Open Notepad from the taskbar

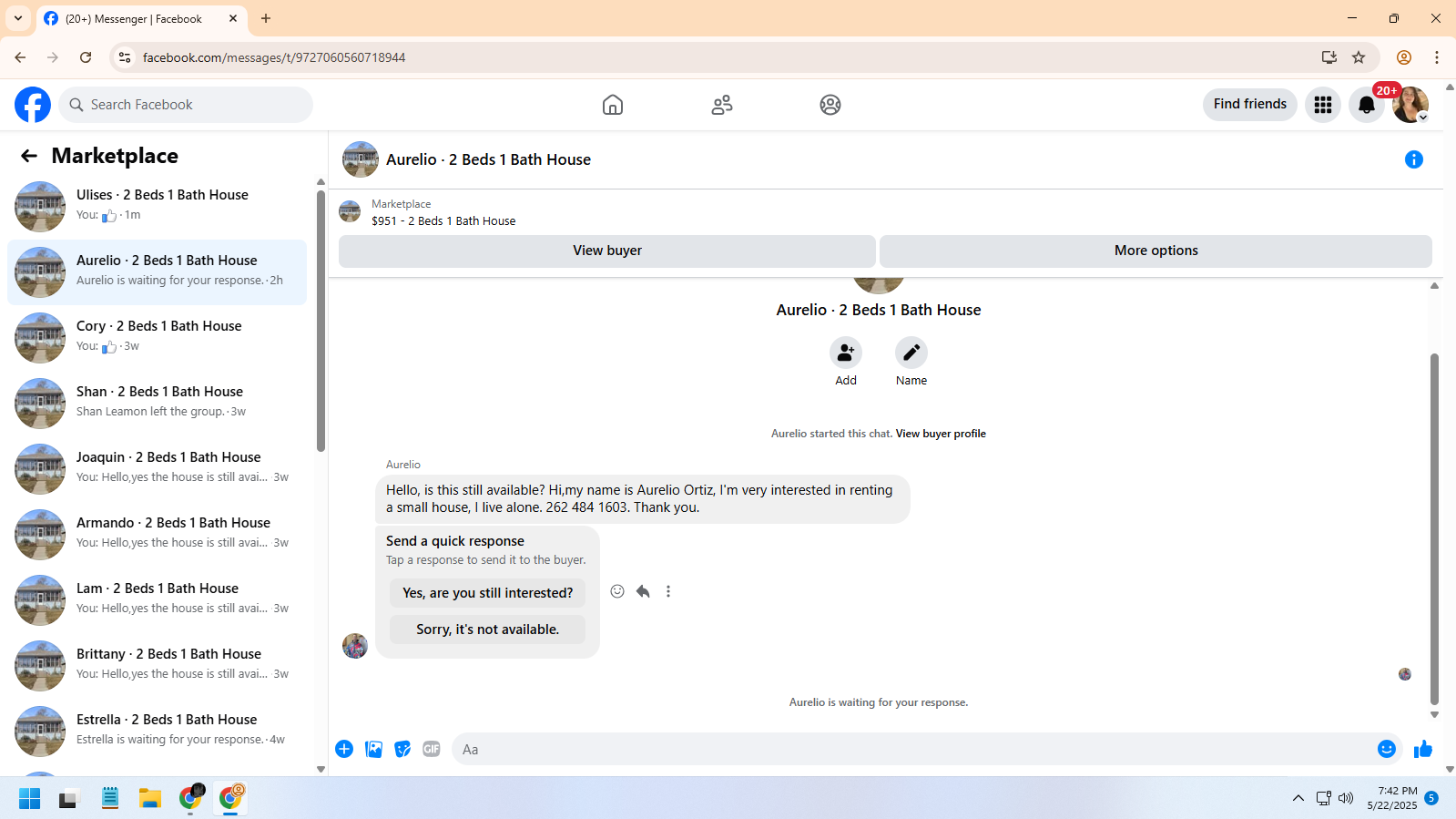pos(110,799)
